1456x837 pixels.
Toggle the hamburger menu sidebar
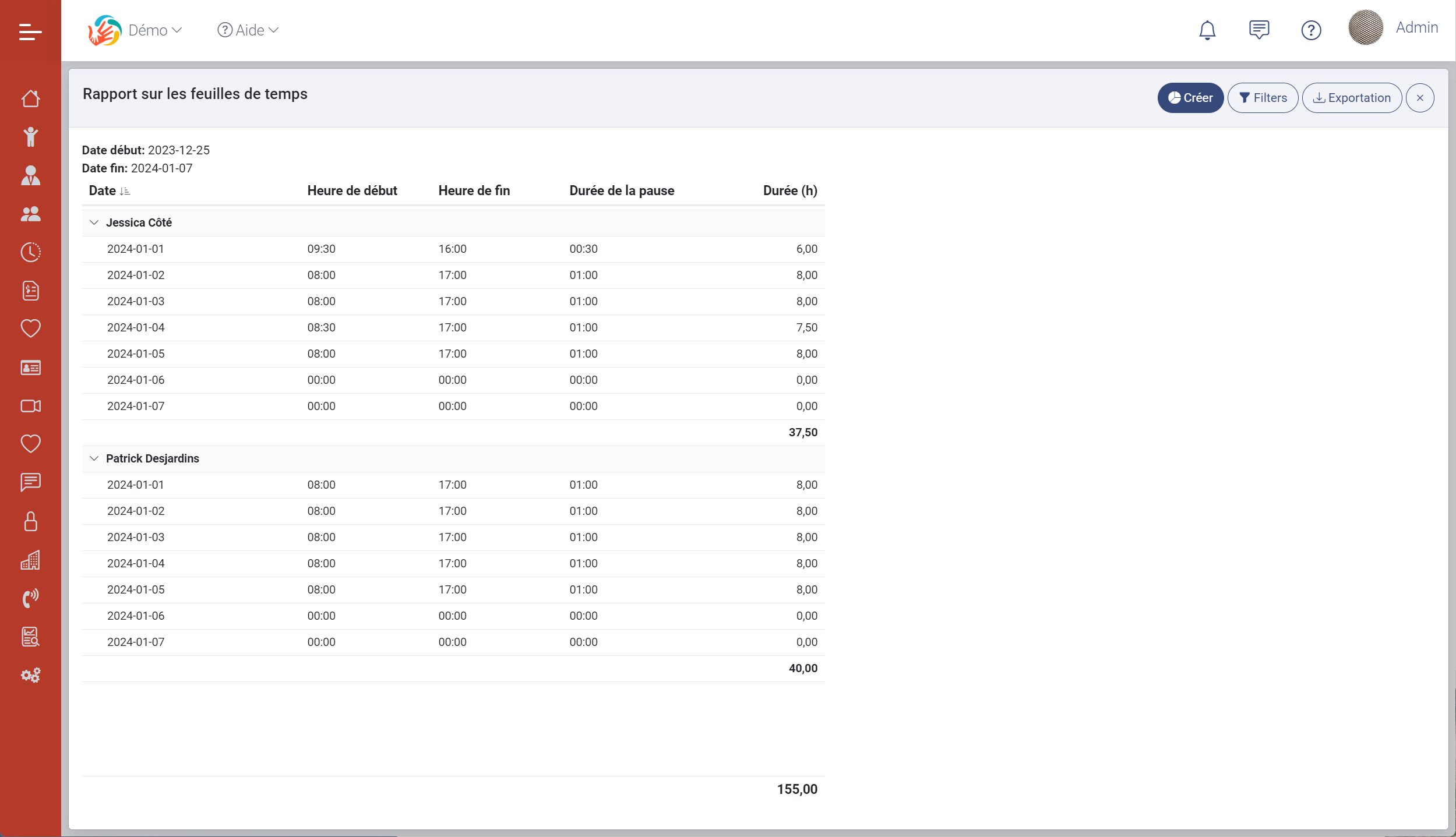(30, 31)
